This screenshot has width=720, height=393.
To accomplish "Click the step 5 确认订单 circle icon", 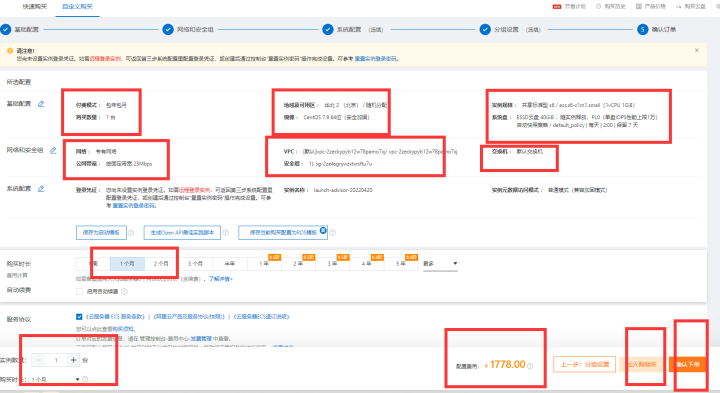I will (x=642, y=29).
